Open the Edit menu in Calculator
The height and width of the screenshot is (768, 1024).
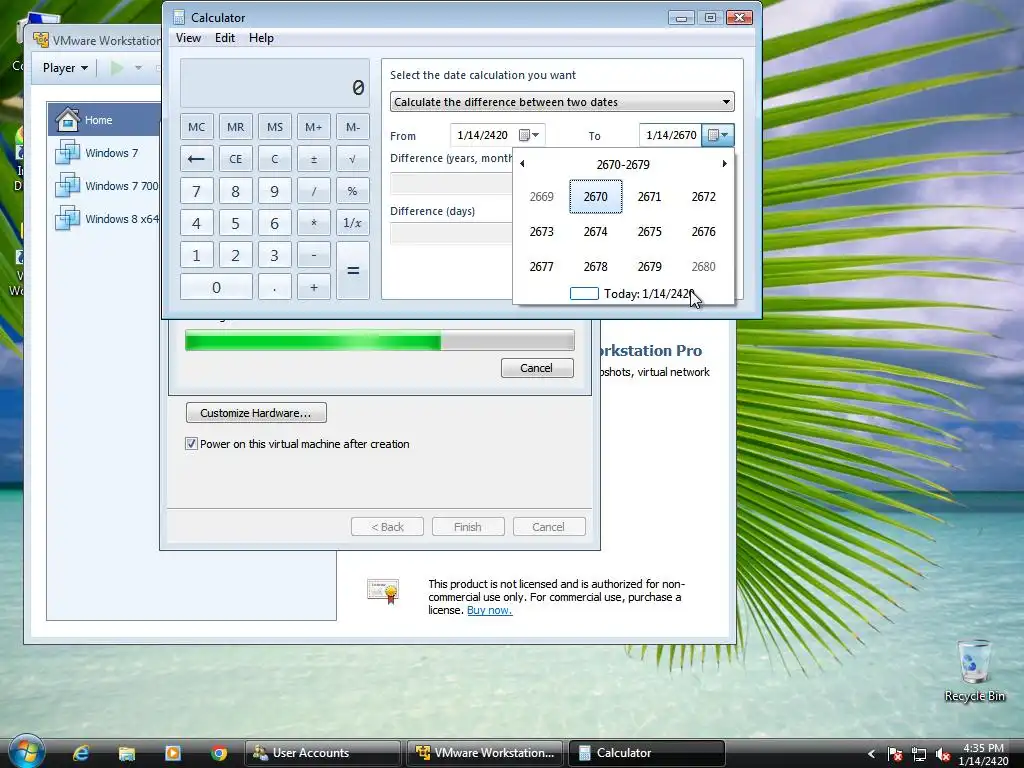coord(225,38)
